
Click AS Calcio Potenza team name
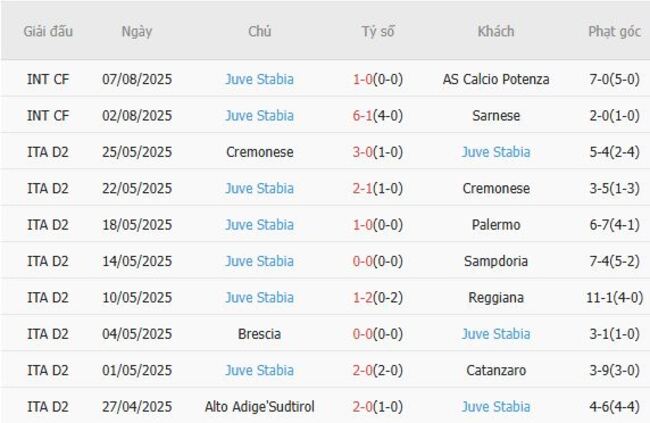point(496,79)
